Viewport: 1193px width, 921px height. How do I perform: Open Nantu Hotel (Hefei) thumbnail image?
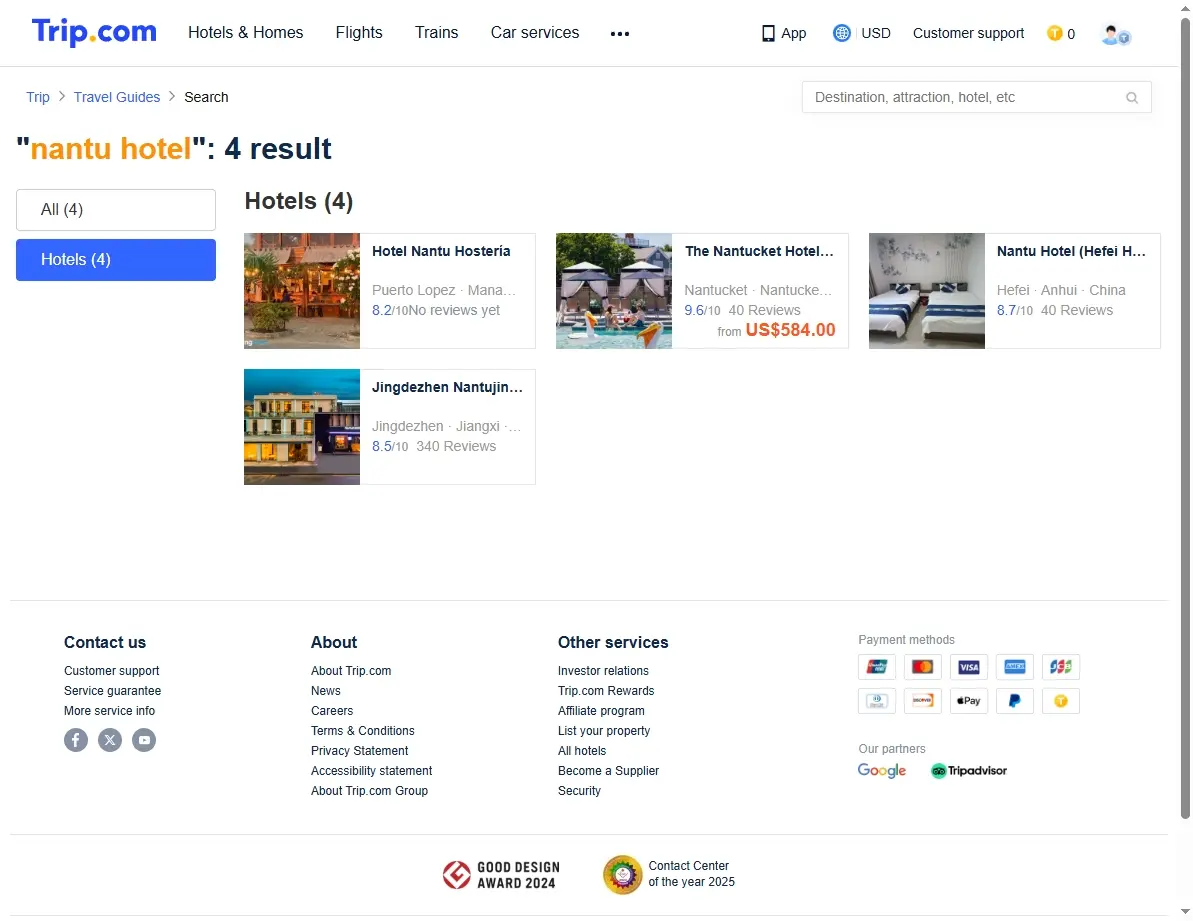(x=927, y=291)
